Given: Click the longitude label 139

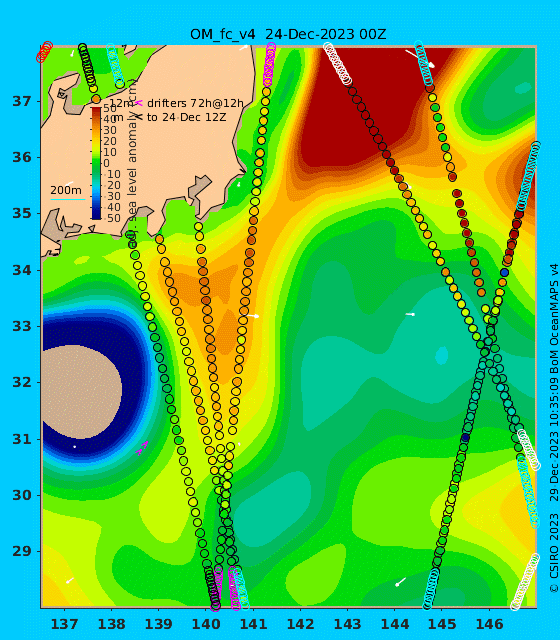Looking at the screenshot, I should [x=158, y=624].
